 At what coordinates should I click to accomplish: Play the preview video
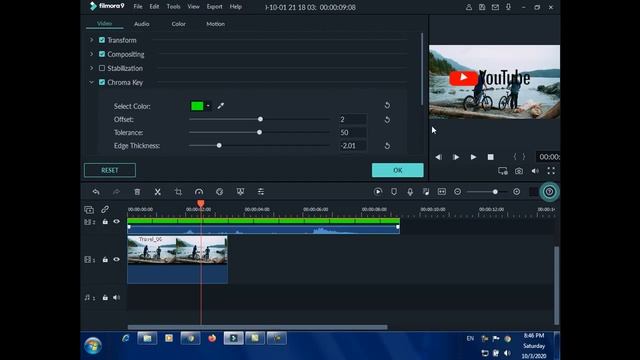click(473, 157)
